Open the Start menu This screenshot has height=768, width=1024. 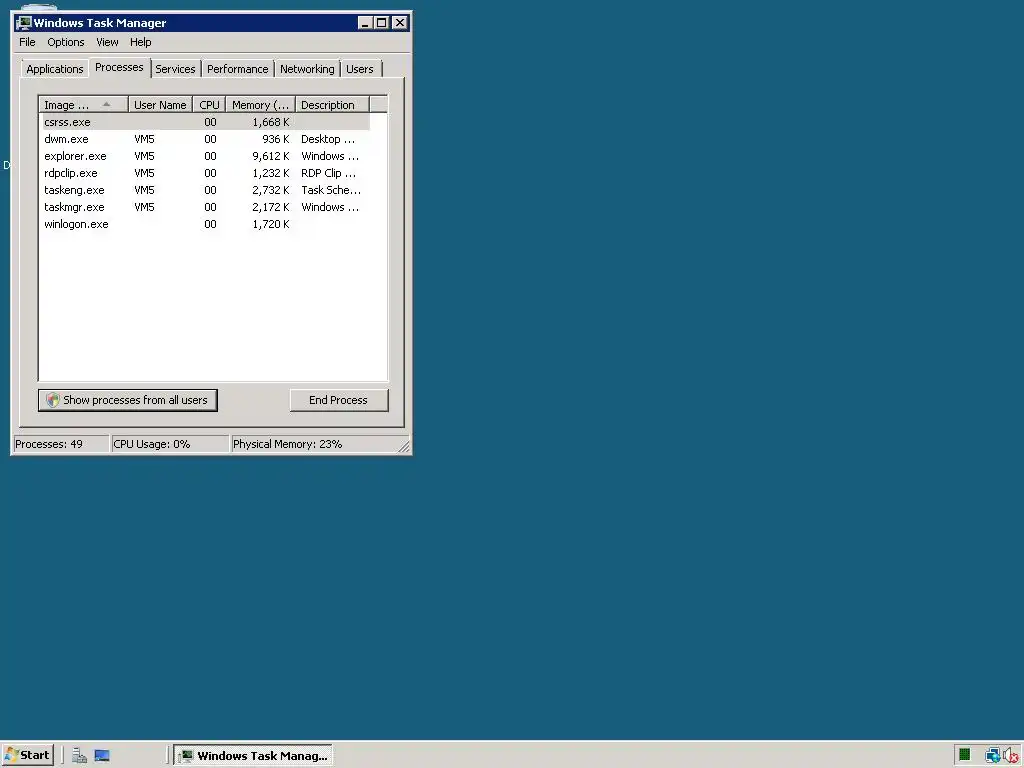[x=26, y=755]
